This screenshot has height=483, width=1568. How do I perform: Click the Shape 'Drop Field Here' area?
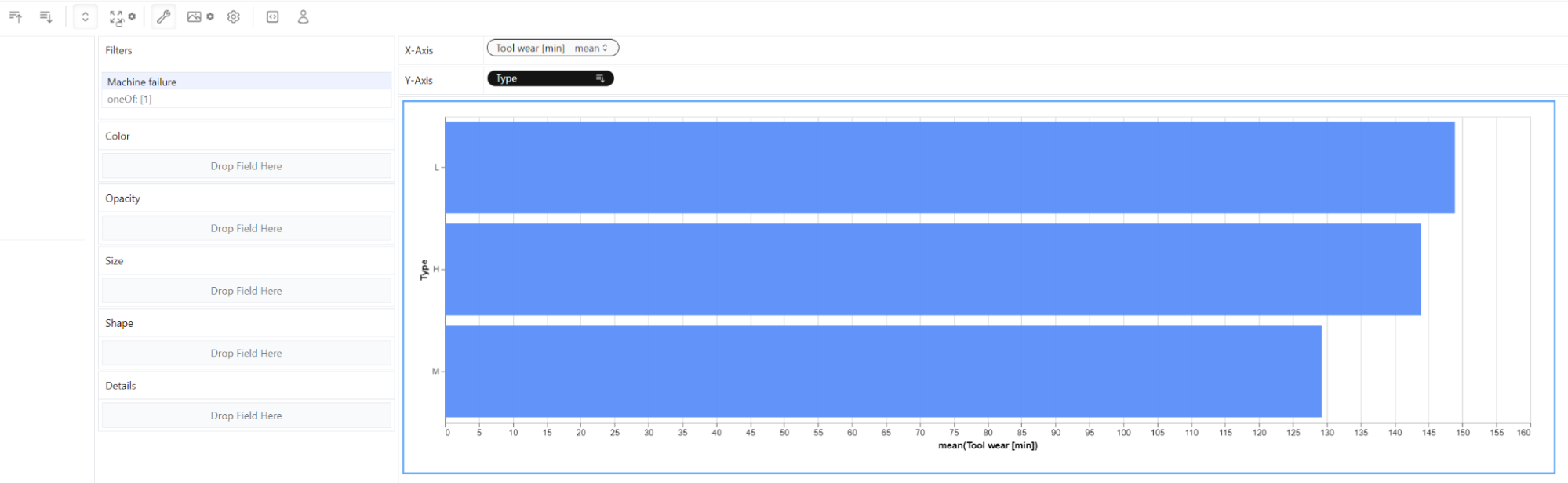point(246,353)
